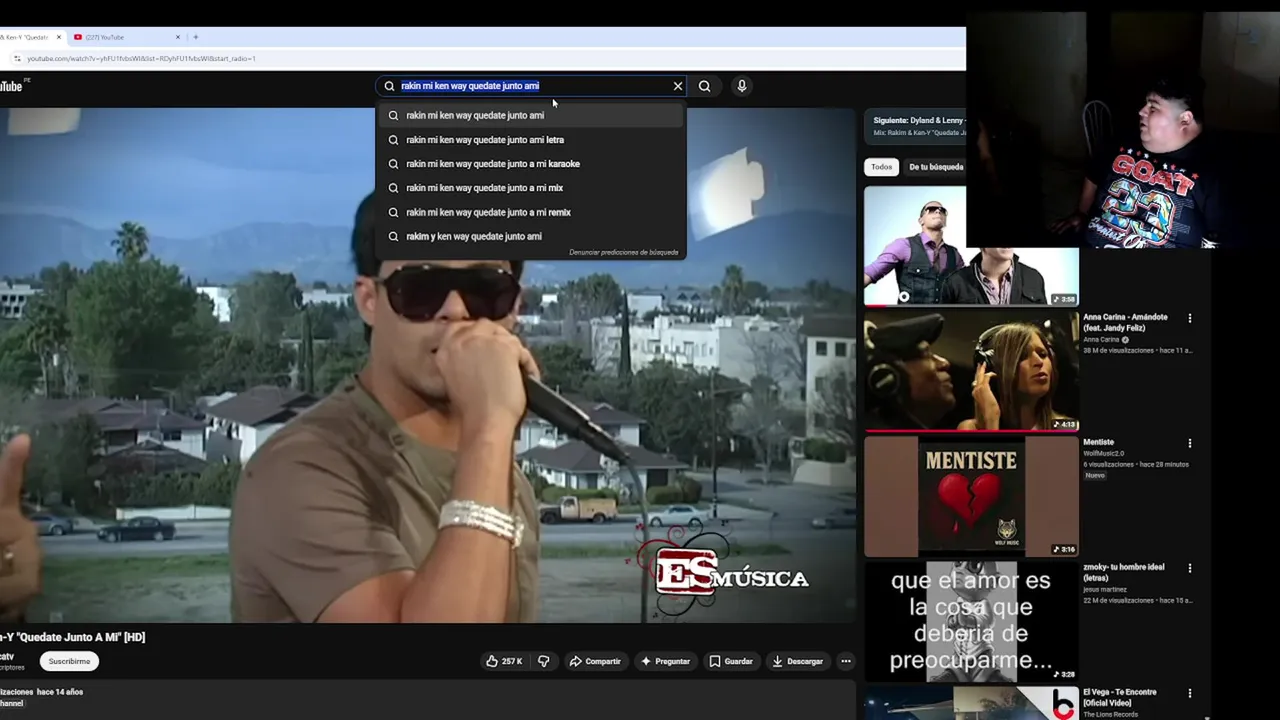
Task: Click the video player showing the singer
Action: click(428, 366)
